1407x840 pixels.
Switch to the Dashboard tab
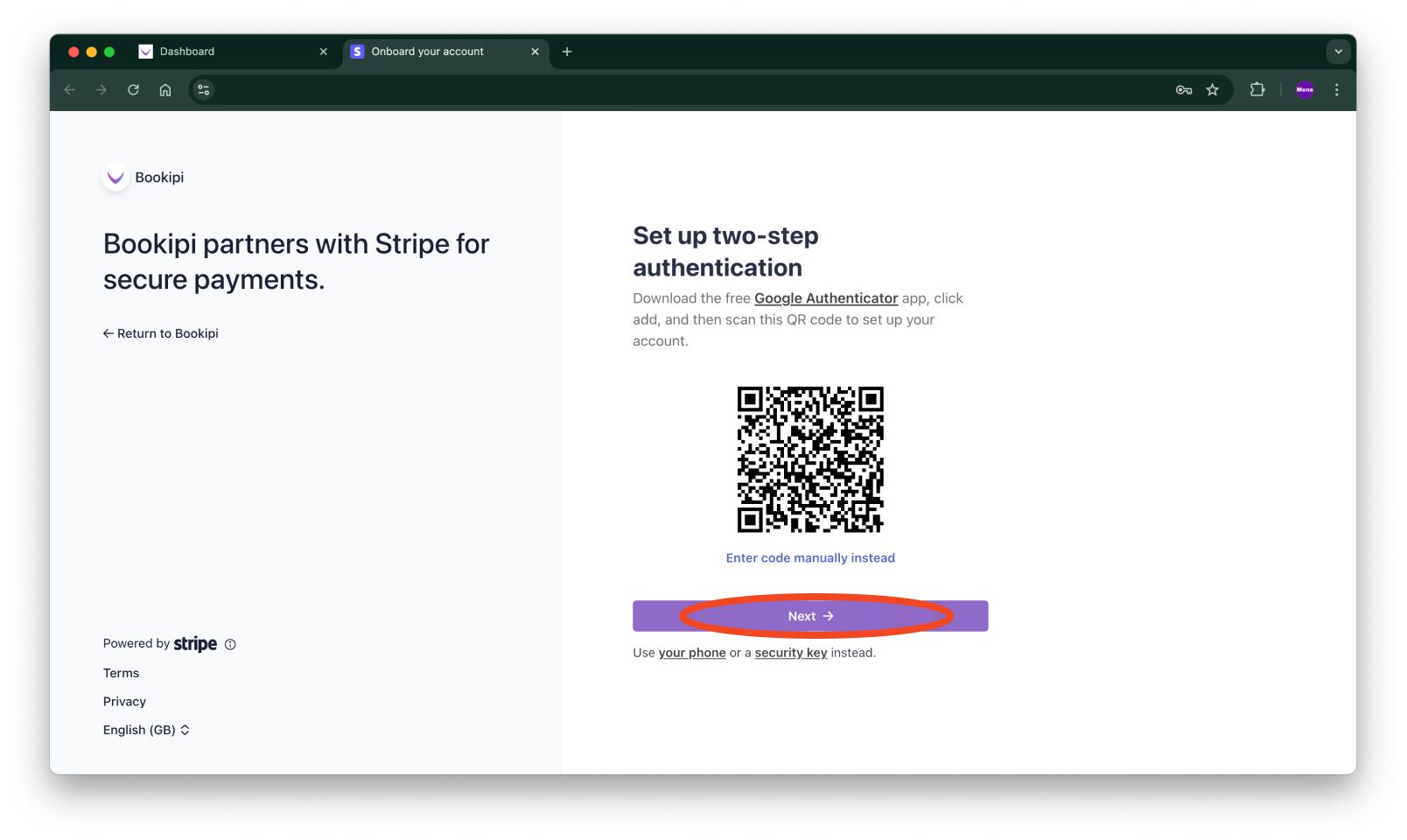point(227,52)
